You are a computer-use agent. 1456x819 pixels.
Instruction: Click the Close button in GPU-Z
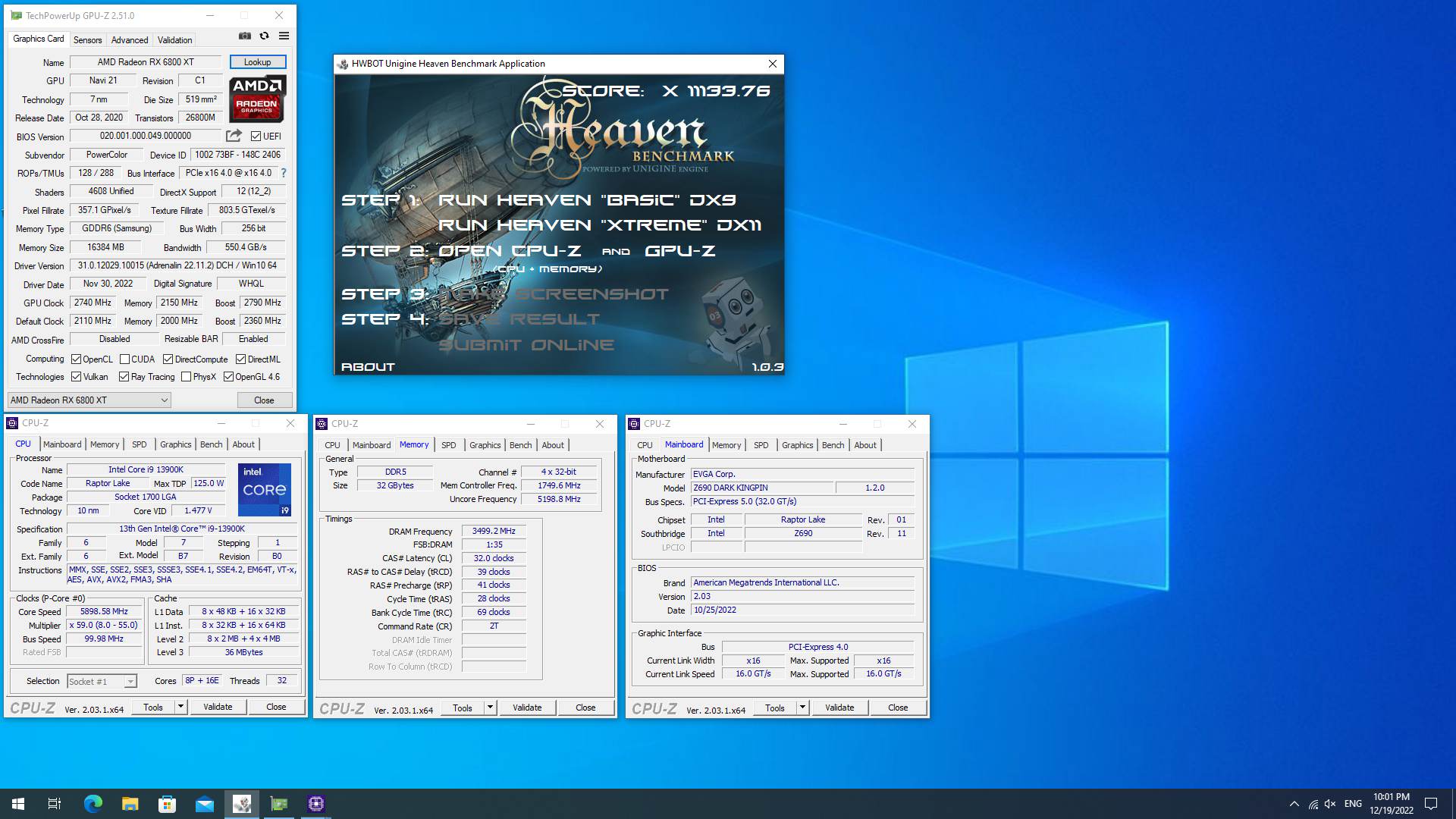264,400
